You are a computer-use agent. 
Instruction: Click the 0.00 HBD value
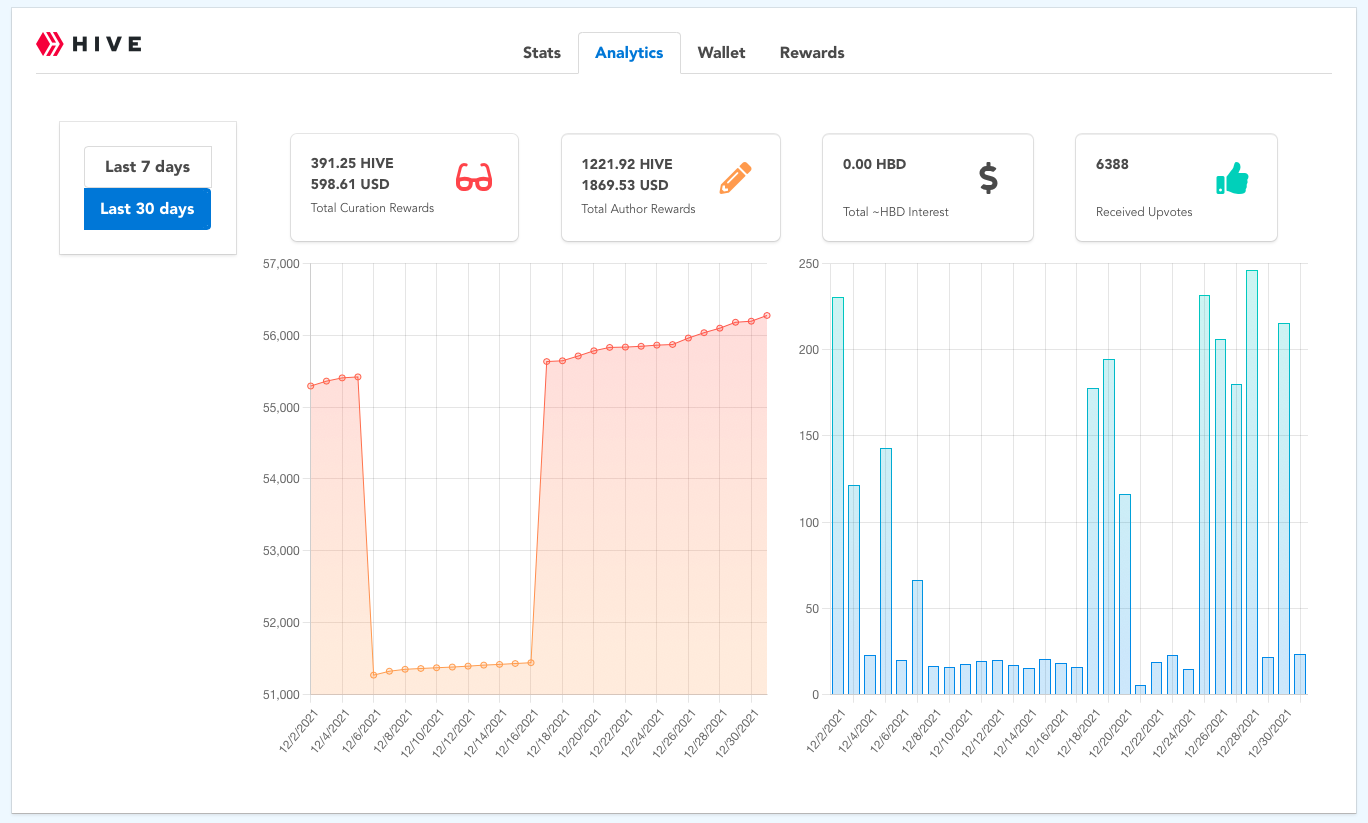[875, 164]
